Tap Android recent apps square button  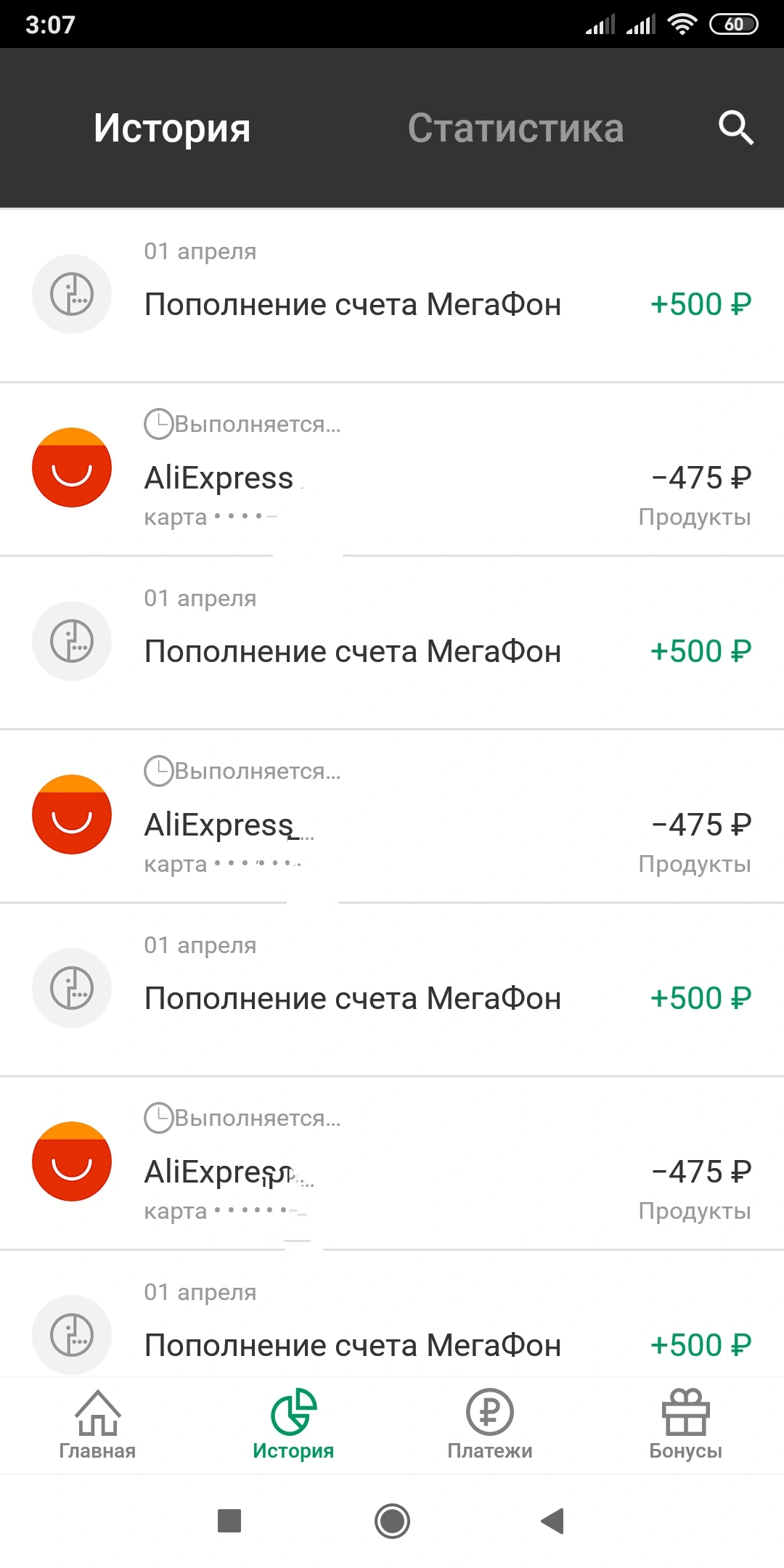coord(229,1521)
